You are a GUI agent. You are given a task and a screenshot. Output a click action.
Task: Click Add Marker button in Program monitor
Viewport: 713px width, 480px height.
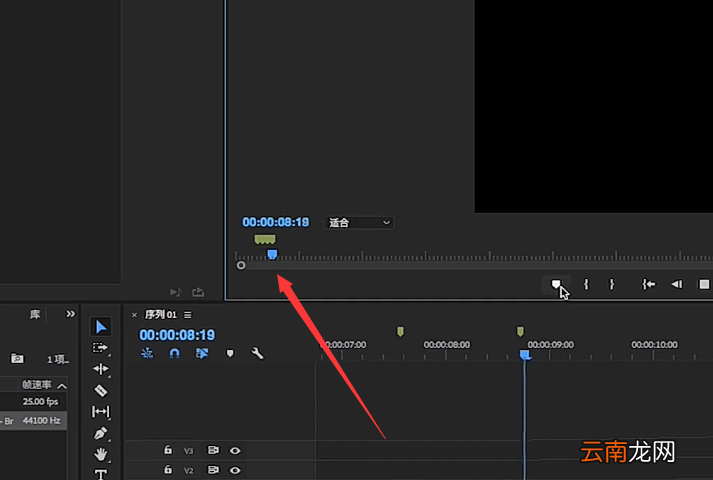coord(556,285)
